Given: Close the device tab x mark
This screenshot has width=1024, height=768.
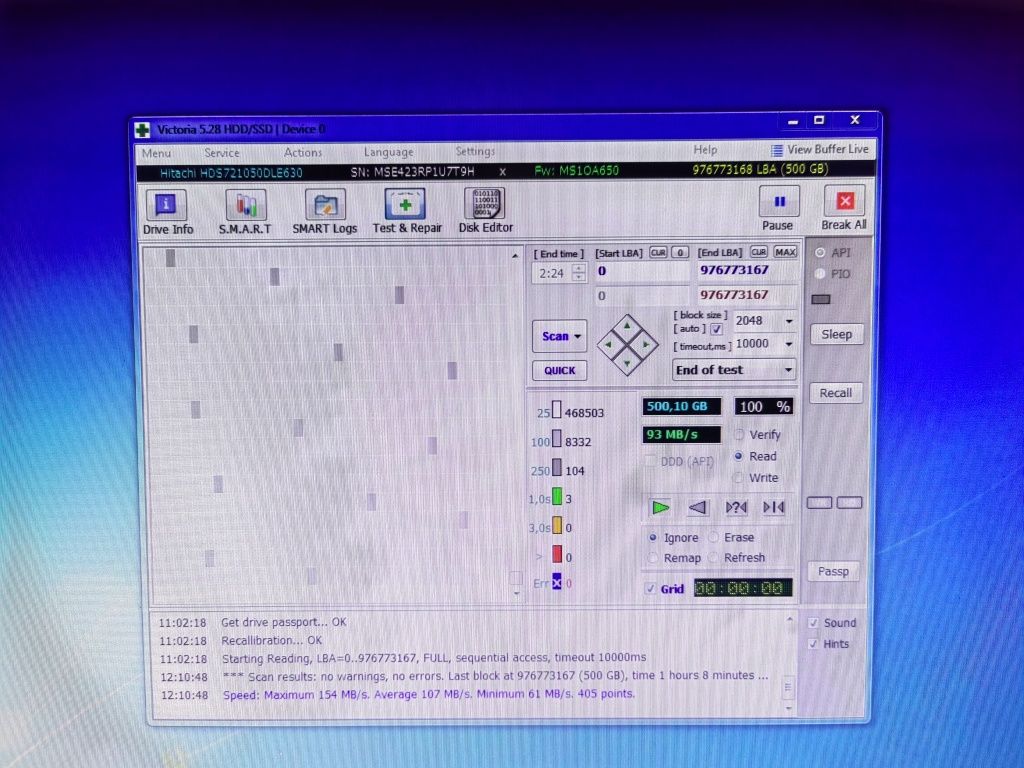Looking at the screenshot, I should click(x=502, y=172).
